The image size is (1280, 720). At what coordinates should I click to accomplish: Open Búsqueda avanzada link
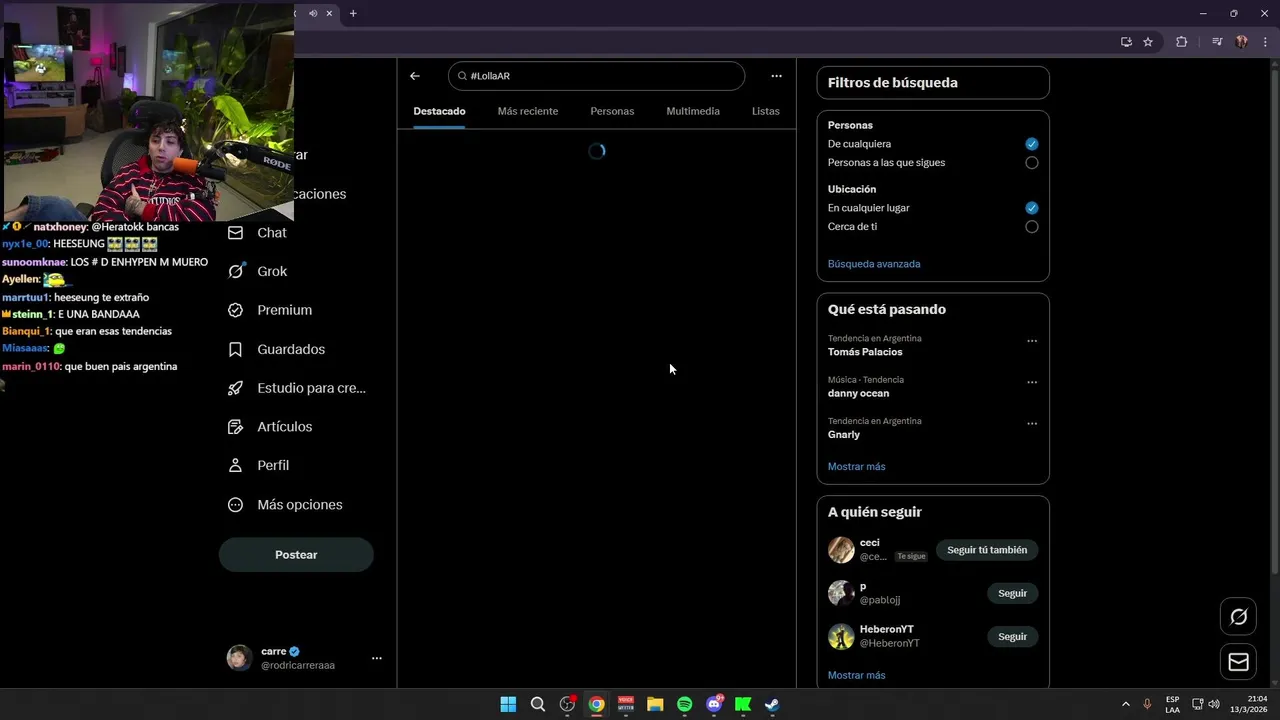(874, 264)
